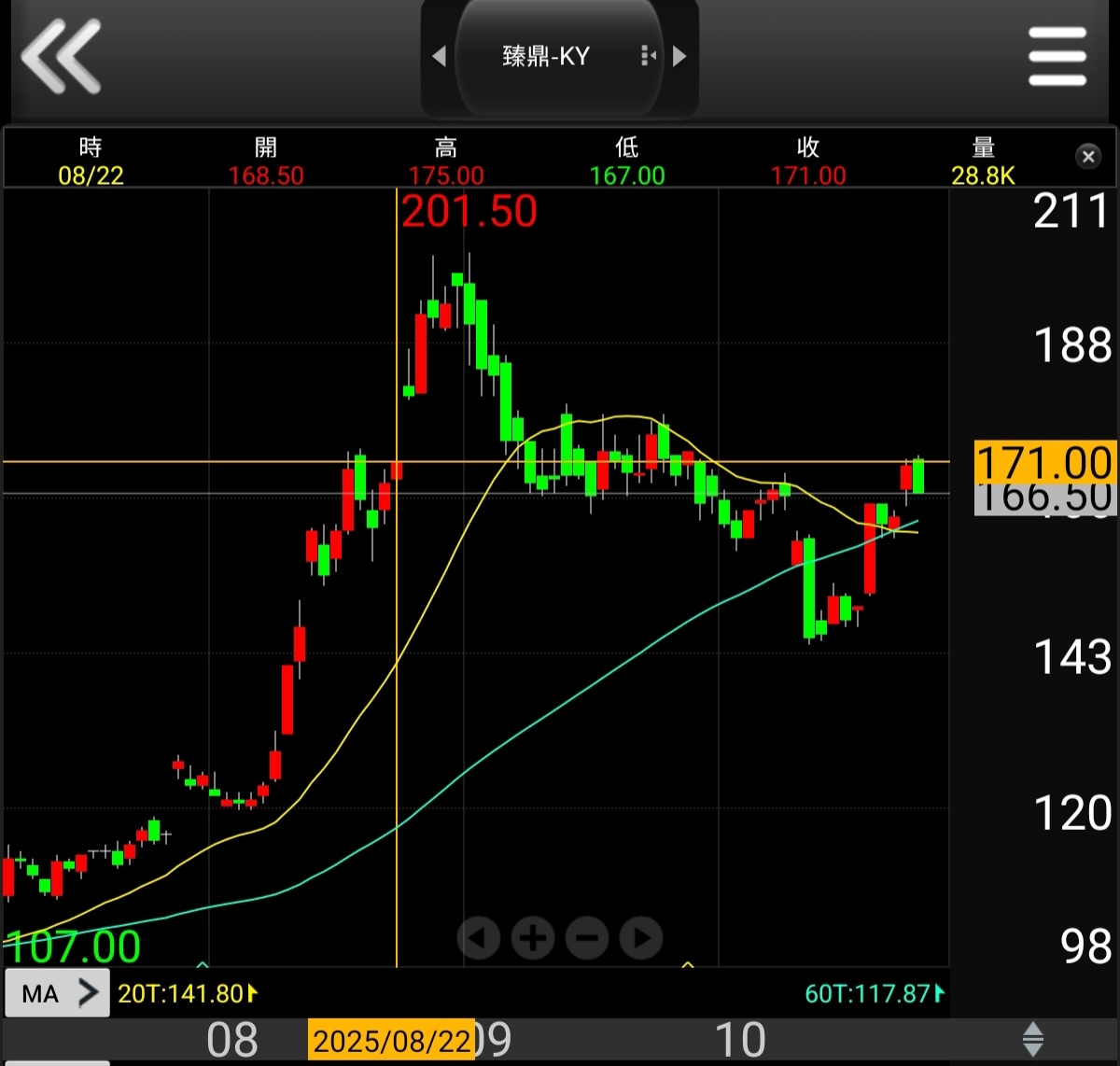Zoom out chart with minus button

(x=587, y=937)
